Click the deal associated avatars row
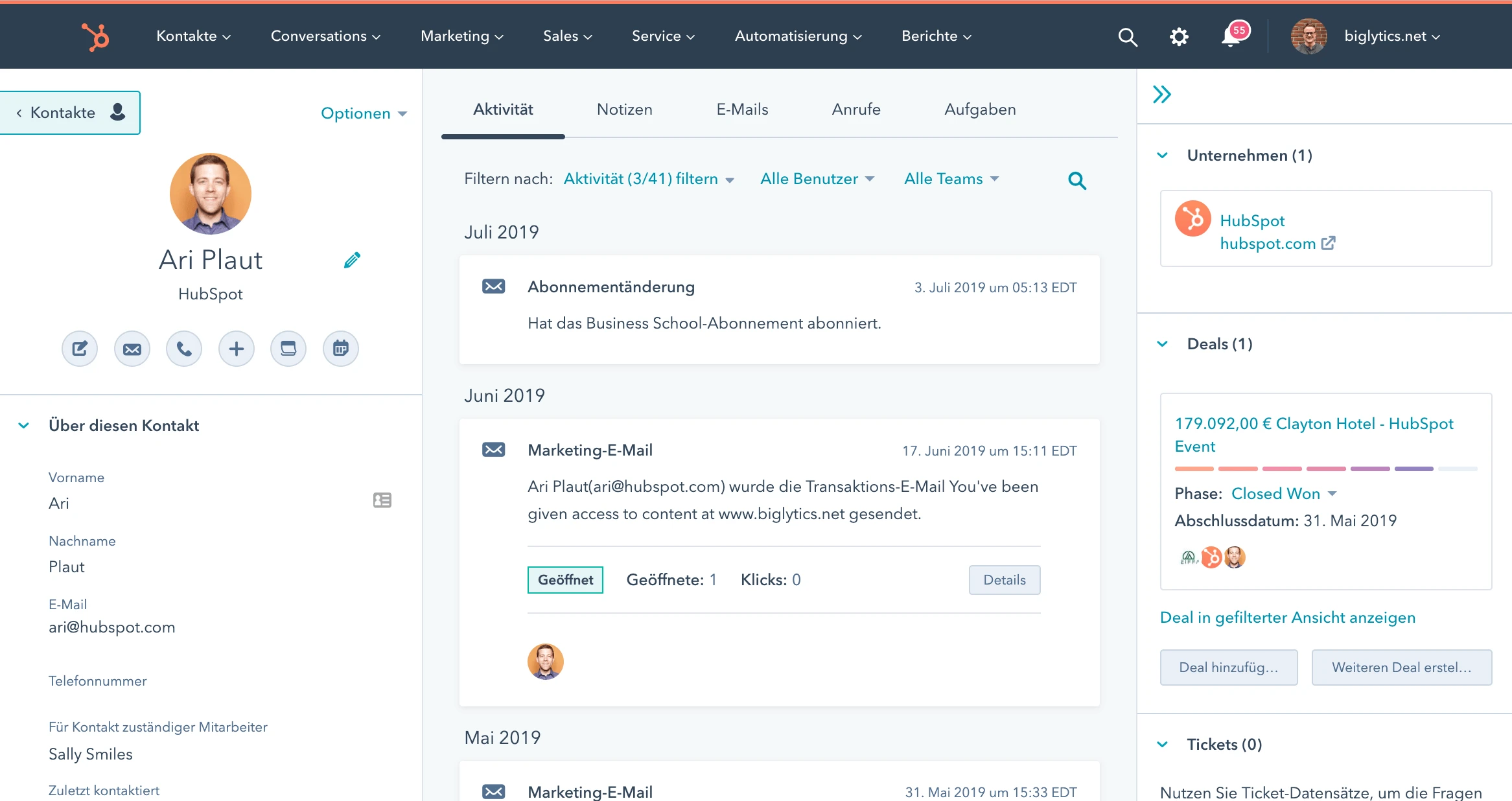This screenshot has width=1512, height=801. coord(1211,557)
